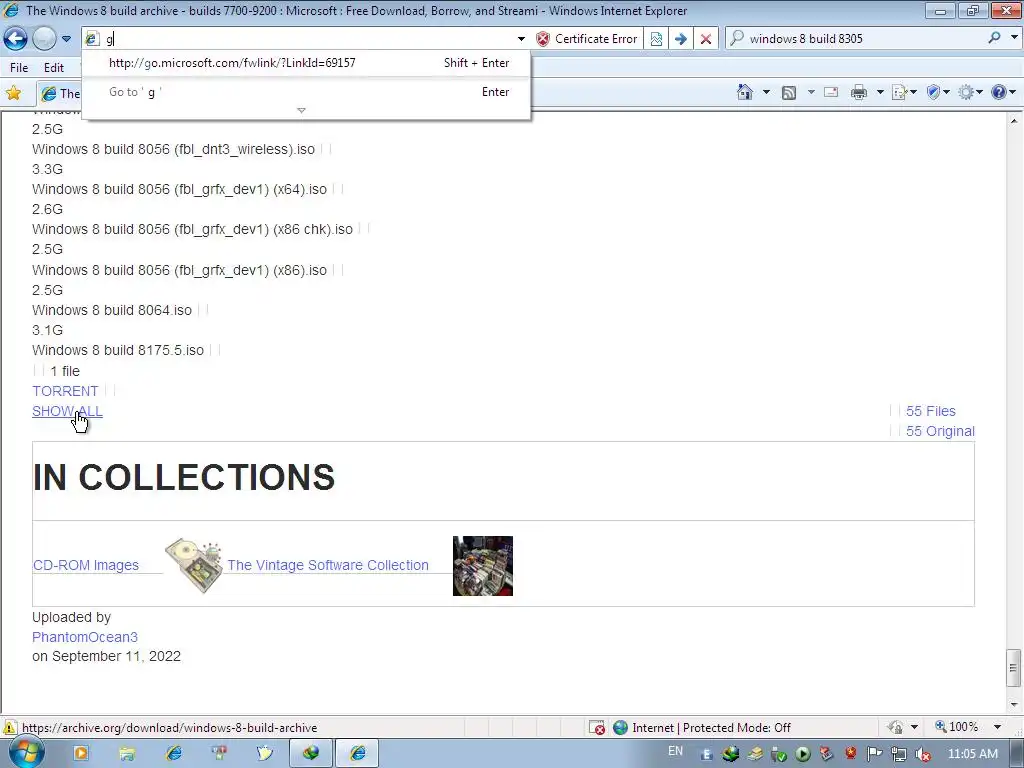Click the active Internet Explorer taskbar button
This screenshot has width=1024, height=768.
coord(357,754)
